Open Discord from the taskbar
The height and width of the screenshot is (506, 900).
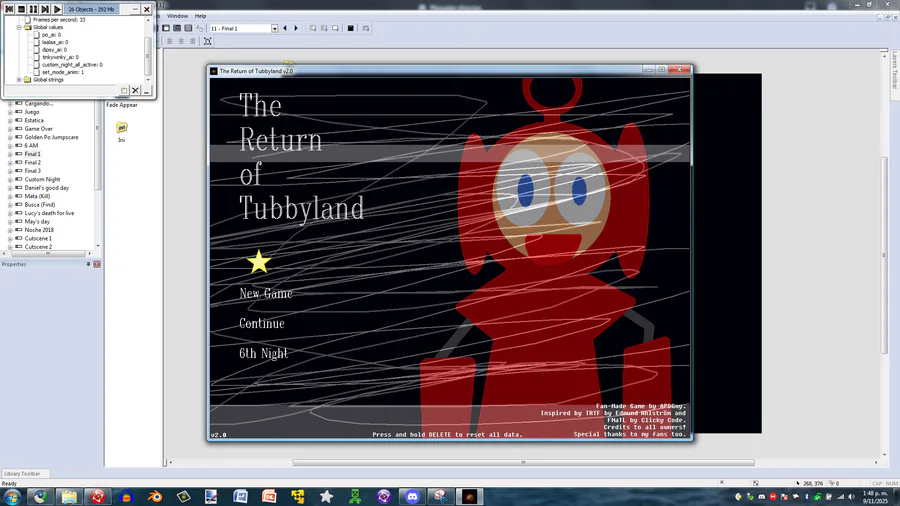point(412,497)
